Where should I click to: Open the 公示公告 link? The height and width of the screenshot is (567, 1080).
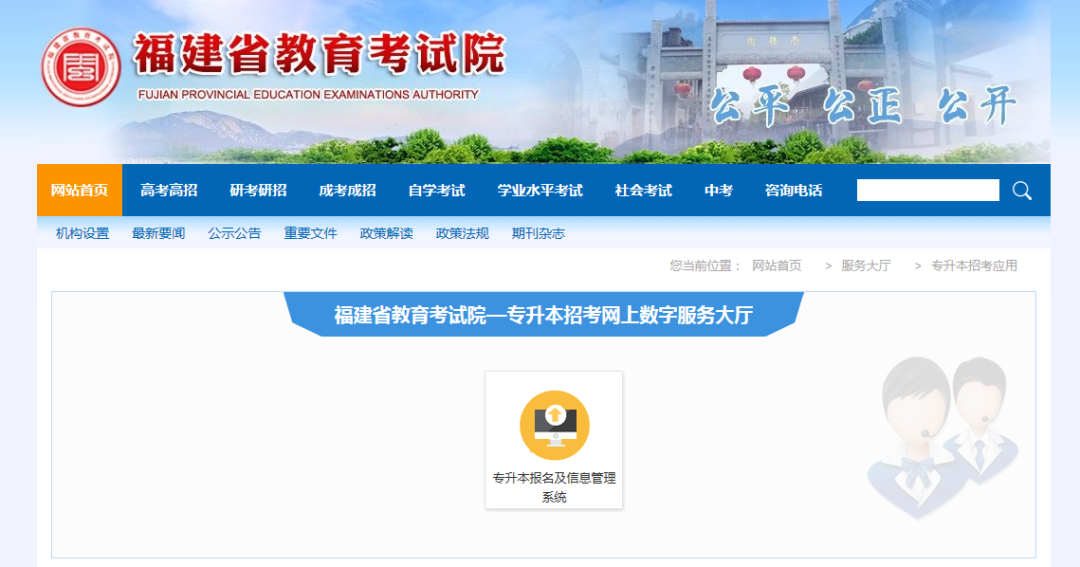coord(234,233)
